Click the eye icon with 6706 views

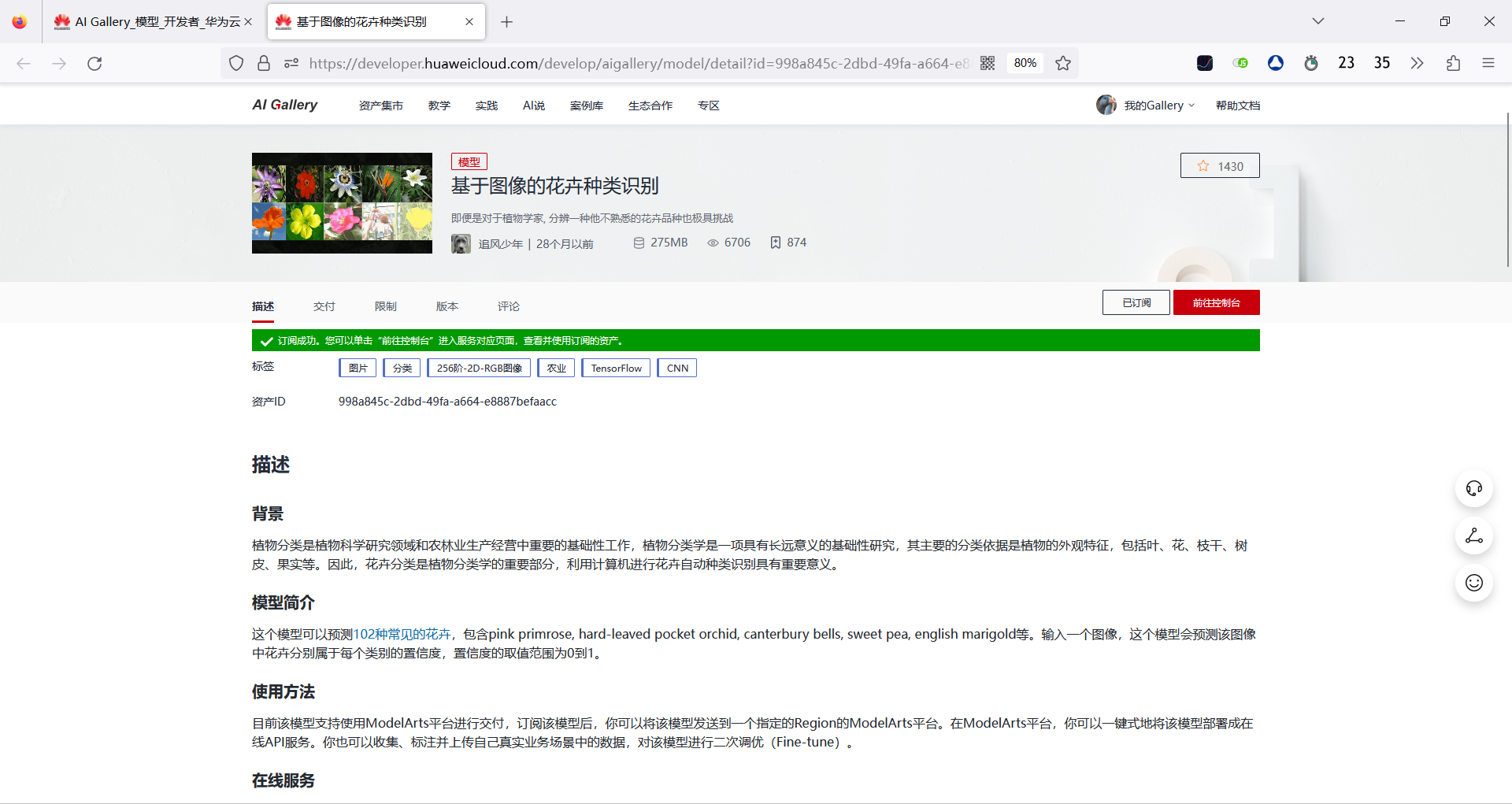(711, 243)
